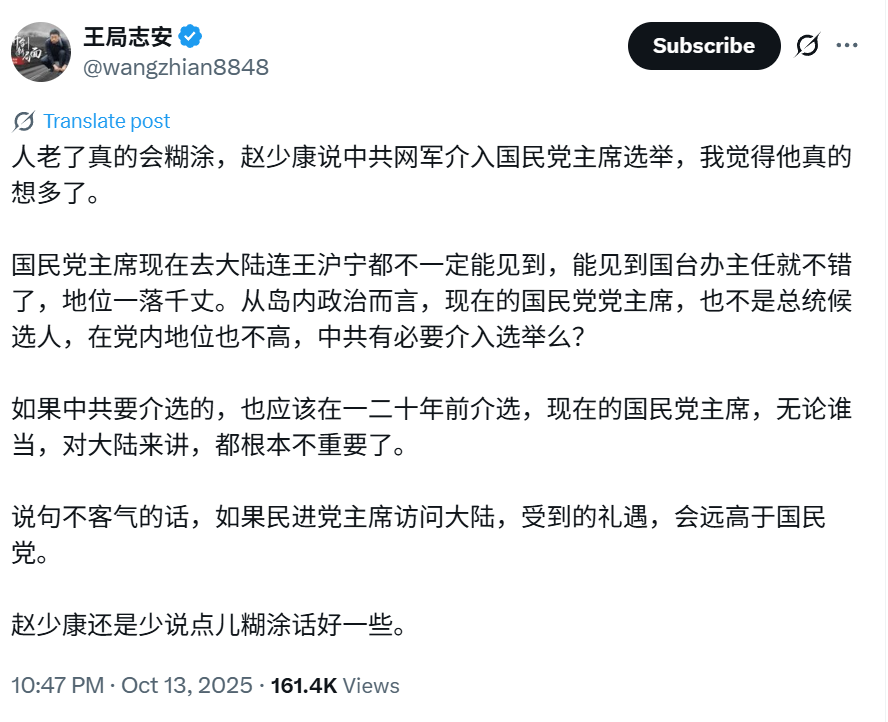Open the three-dot More options menu
The height and width of the screenshot is (722, 888).
[847, 46]
